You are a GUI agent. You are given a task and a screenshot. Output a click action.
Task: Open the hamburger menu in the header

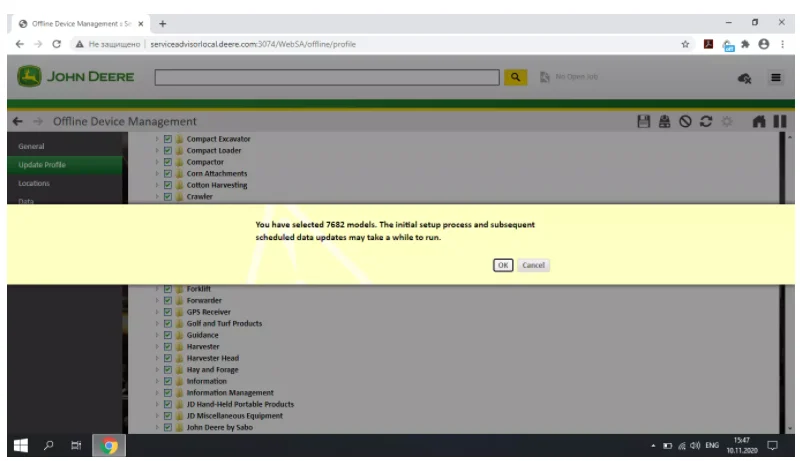click(x=776, y=78)
